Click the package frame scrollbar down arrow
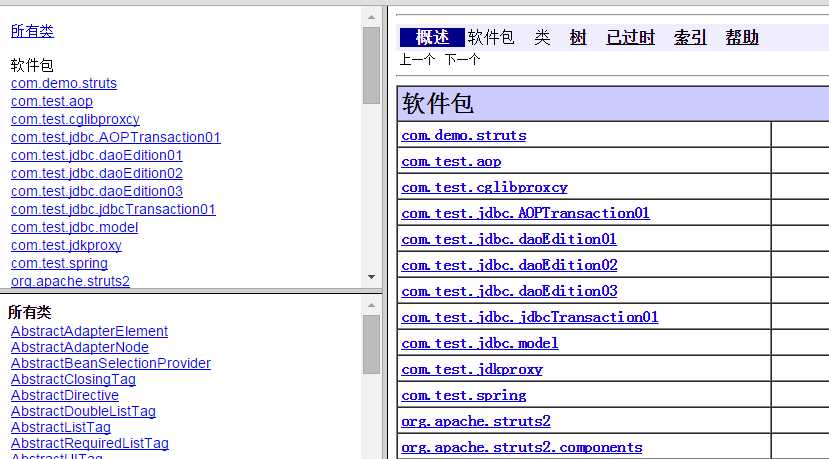The width and height of the screenshot is (829, 459). tap(372, 277)
